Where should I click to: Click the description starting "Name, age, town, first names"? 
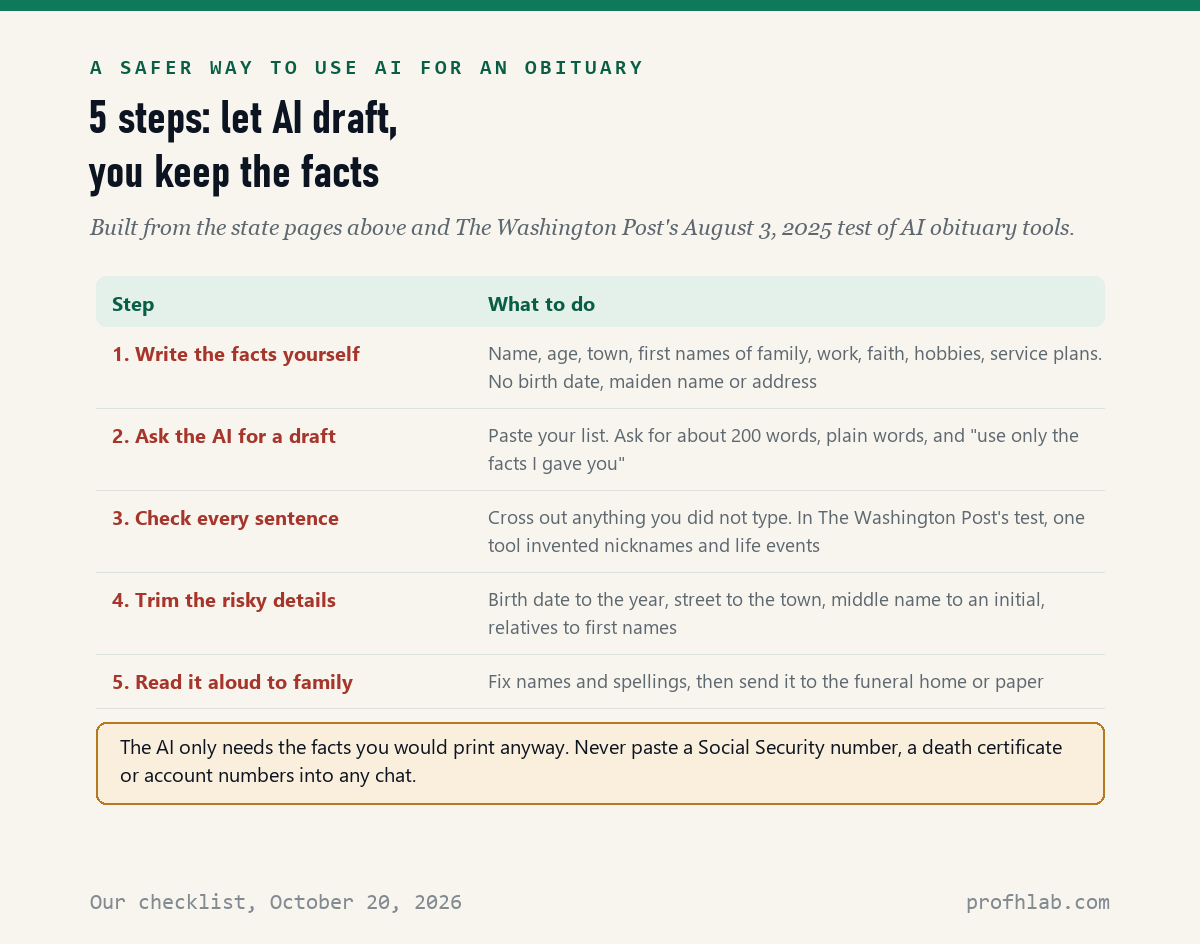(795, 368)
